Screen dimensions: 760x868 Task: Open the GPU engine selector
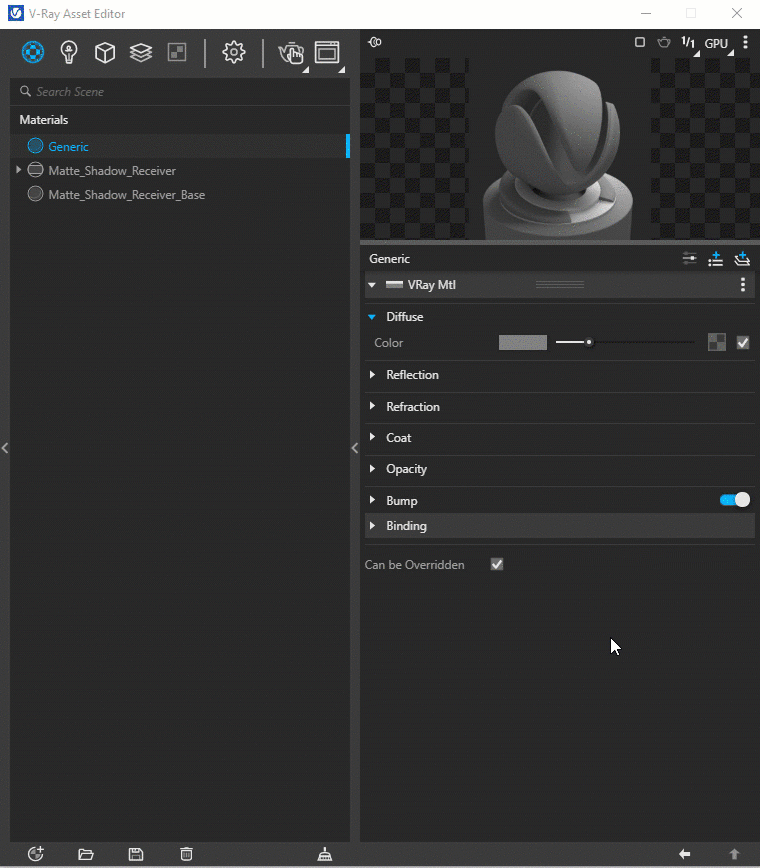click(x=716, y=43)
